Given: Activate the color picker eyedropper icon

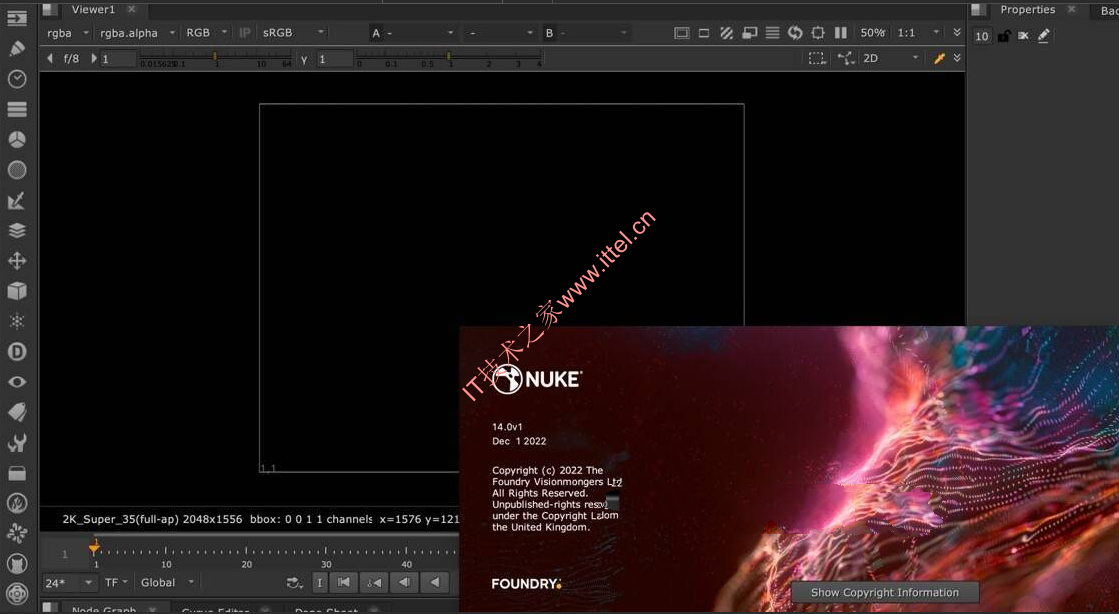Looking at the screenshot, I should click(939, 59).
